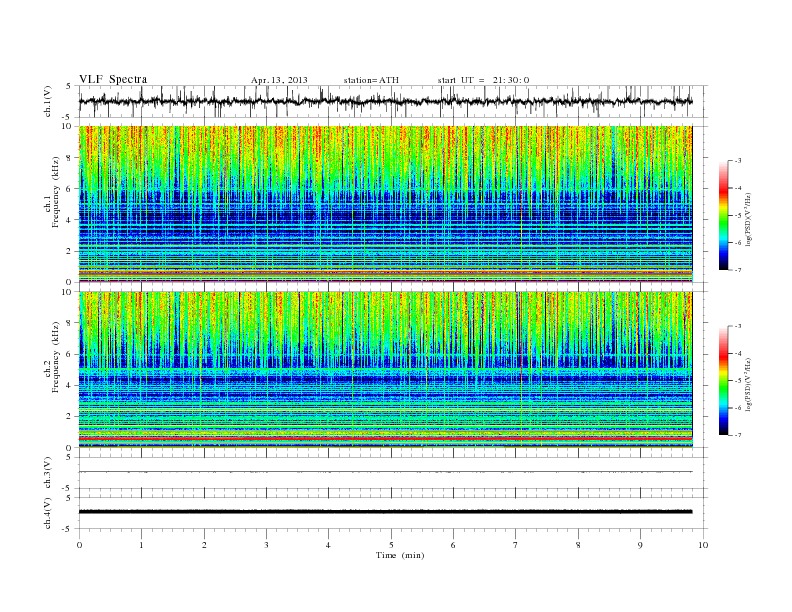The width and height of the screenshot is (792, 612).
Task: Click the time axis tick label '9'
Action: click(x=640, y=545)
